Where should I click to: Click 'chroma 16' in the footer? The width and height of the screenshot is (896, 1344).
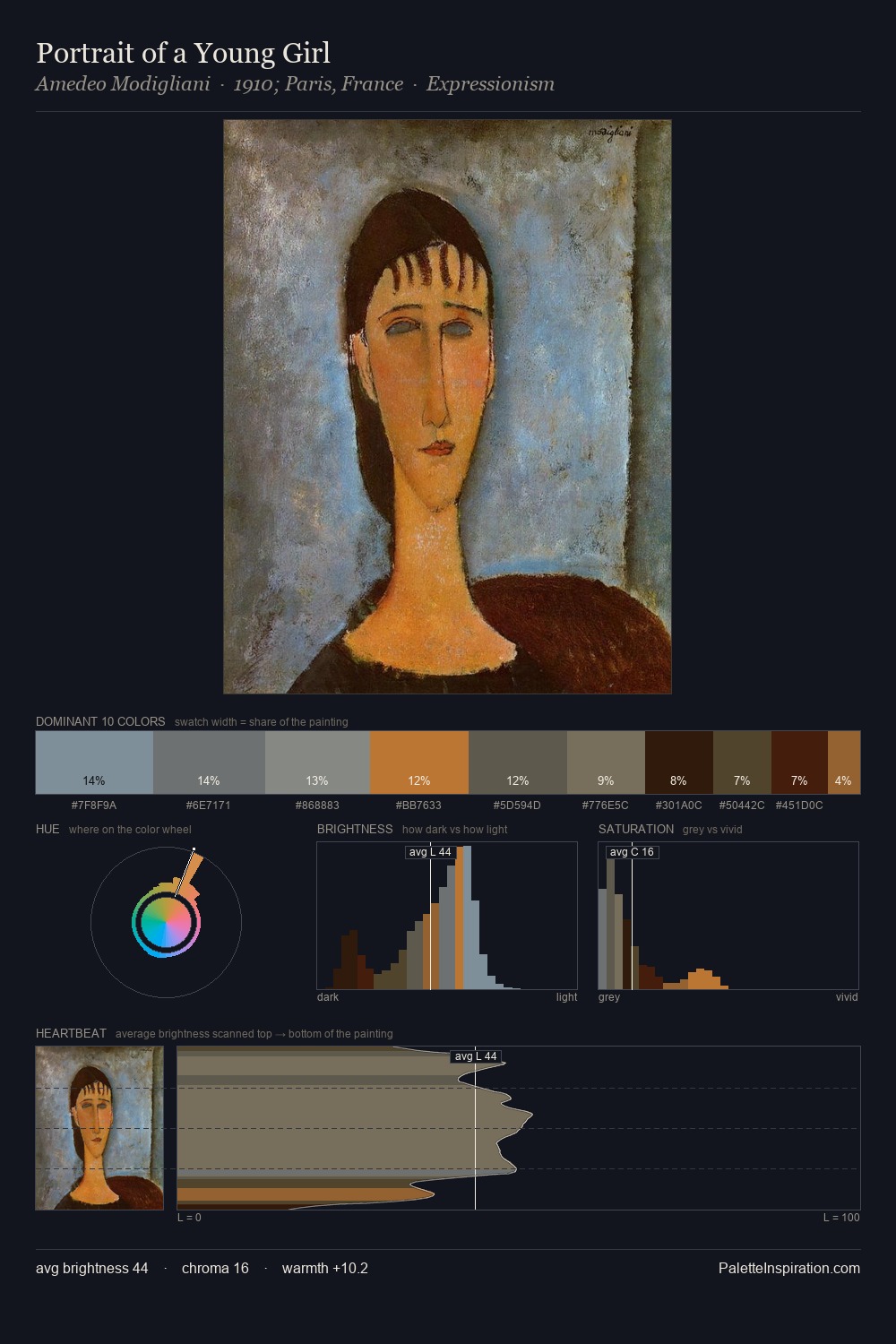point(215,1268)
